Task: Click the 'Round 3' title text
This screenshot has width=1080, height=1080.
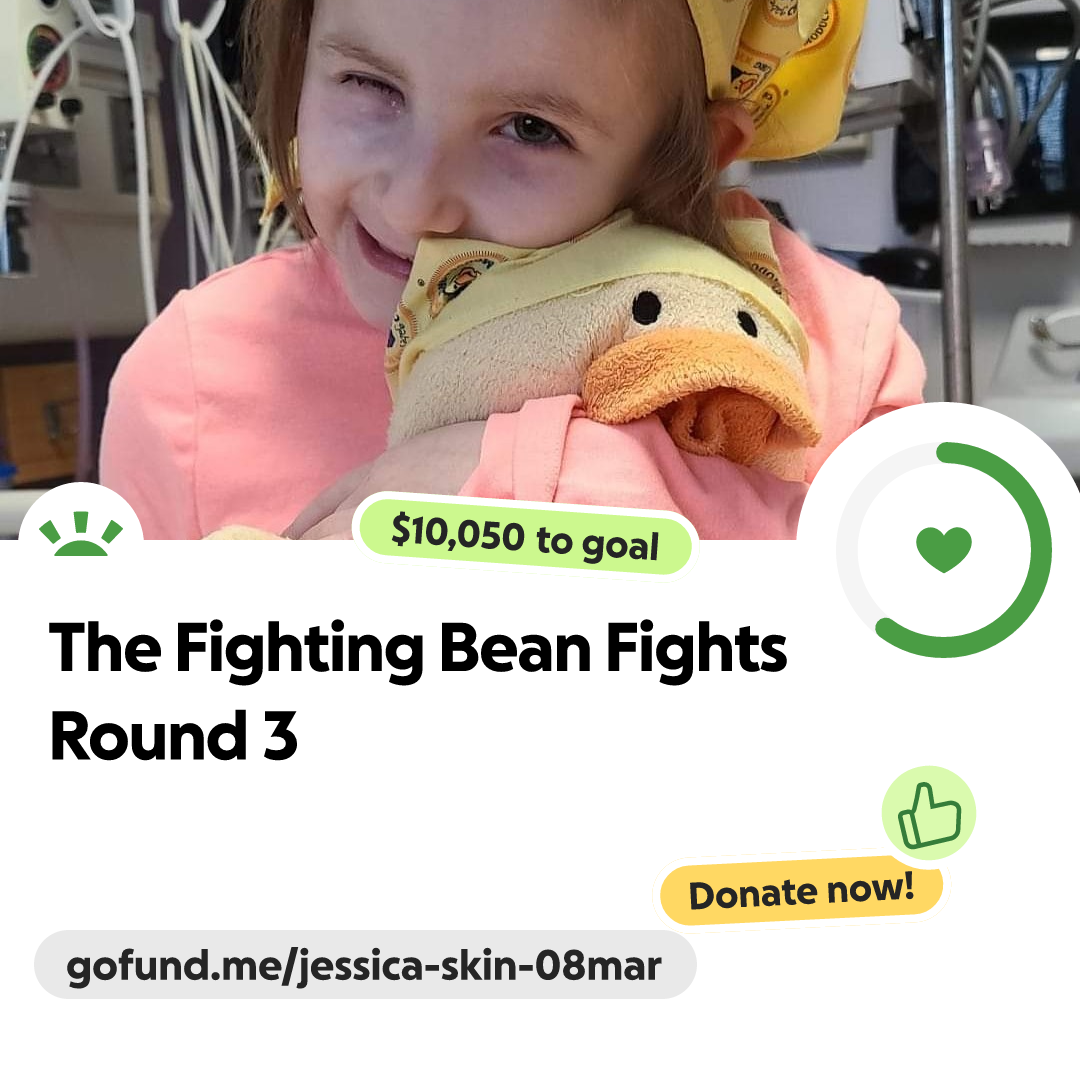Action: 174,736
